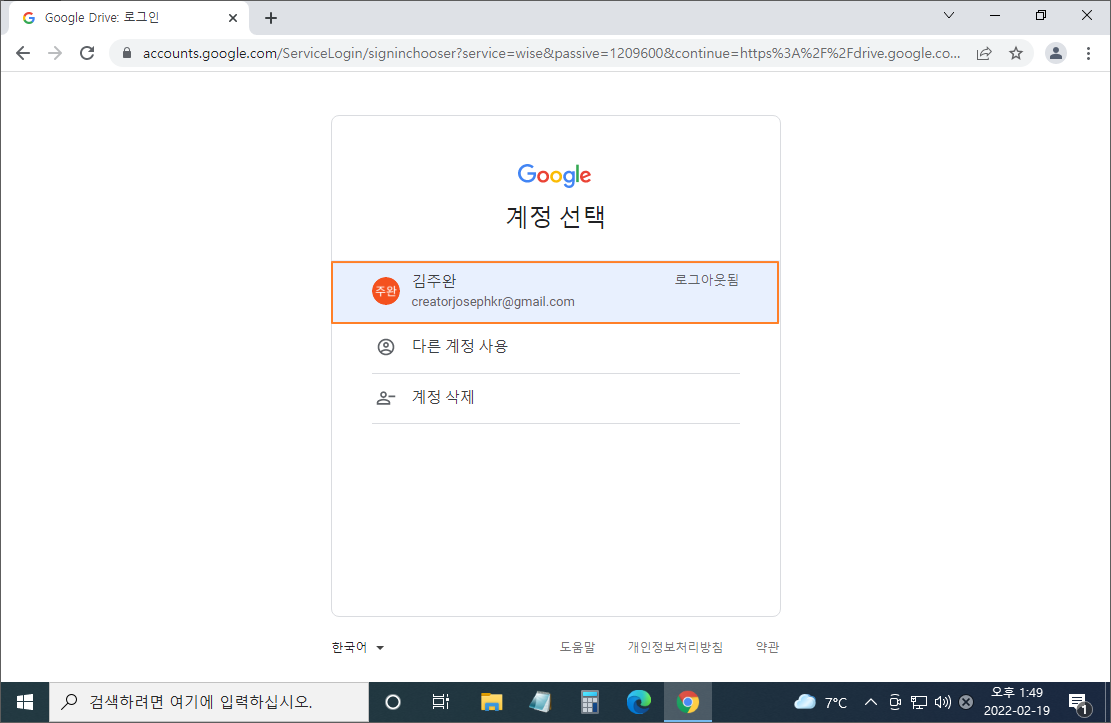Open File Explorer from the taskbar
Screen dimensions: 1111x723
click(x=491, y=702)
